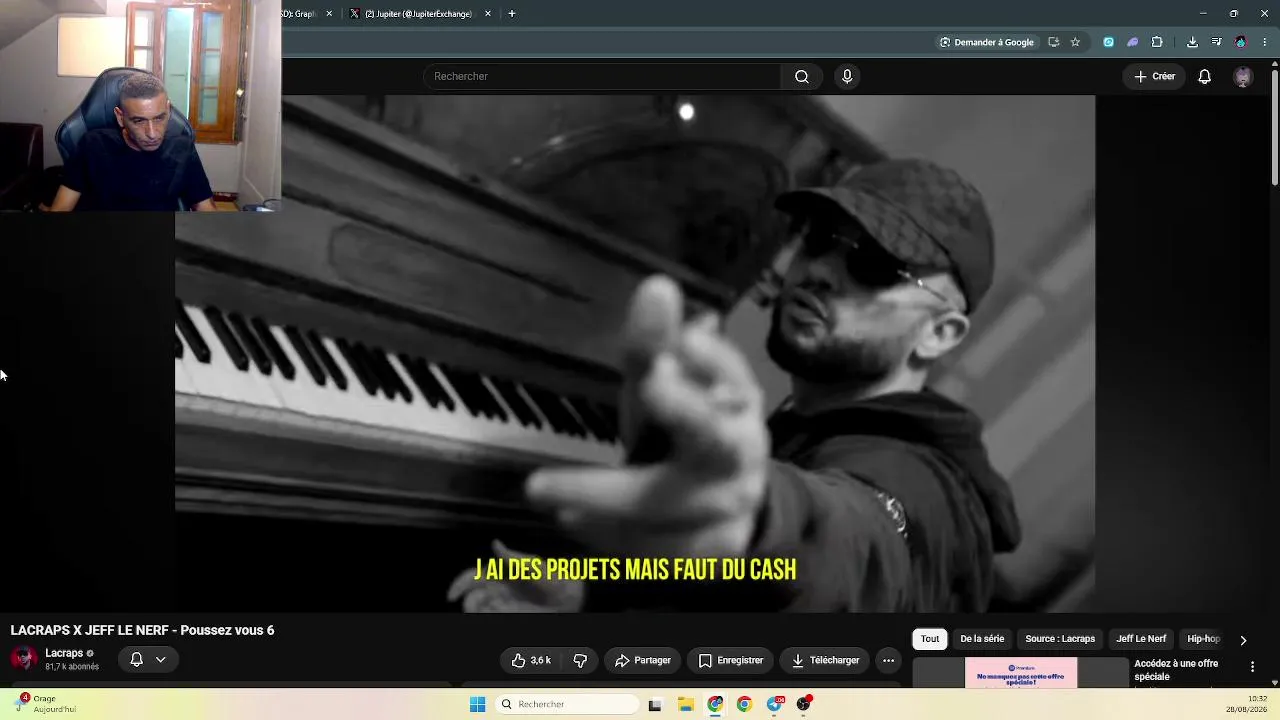Screen dimensions: 1280x720
Task: Dislike the video with thumbs-down icon
Action: point(580,660)
